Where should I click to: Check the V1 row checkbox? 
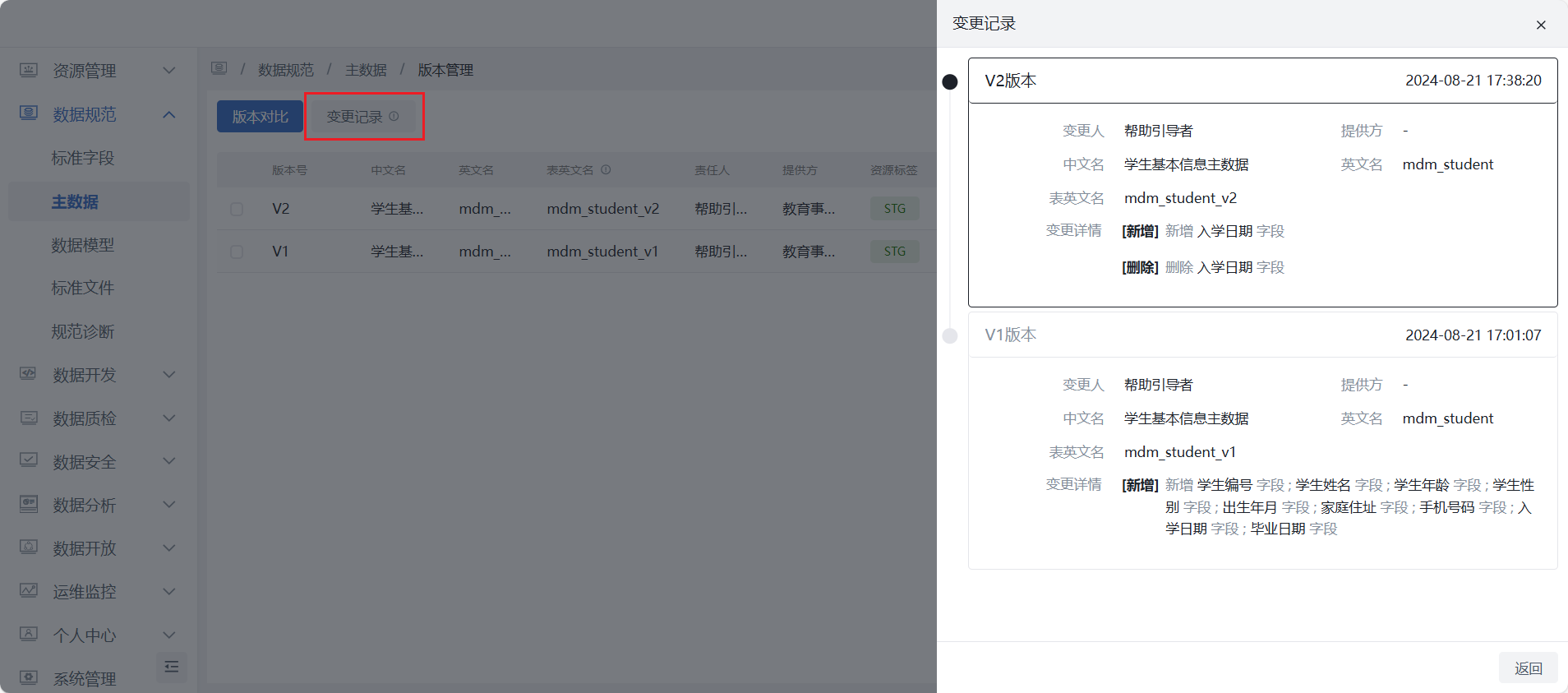[237, 252]
